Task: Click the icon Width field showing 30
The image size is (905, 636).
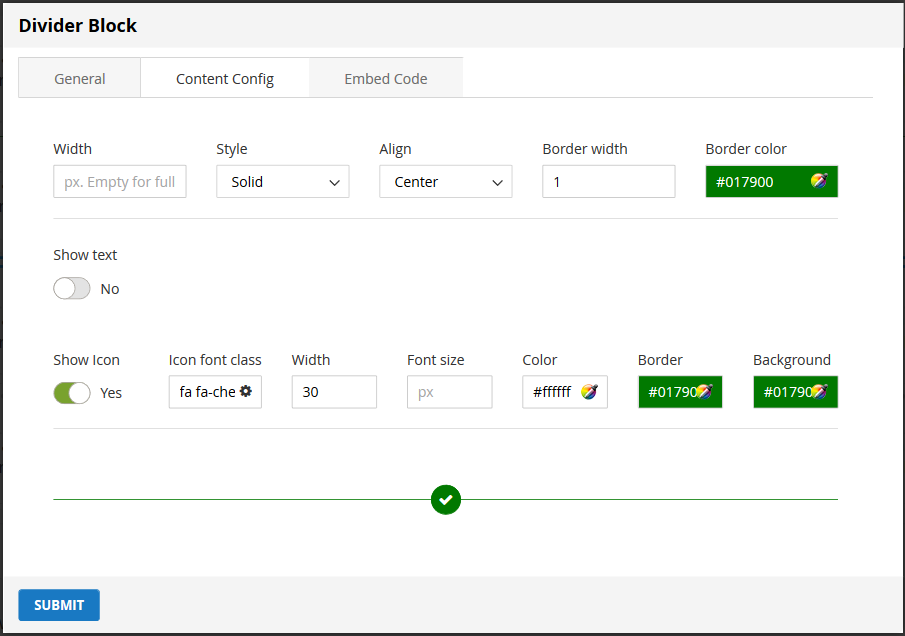Action: pos(334,392)
